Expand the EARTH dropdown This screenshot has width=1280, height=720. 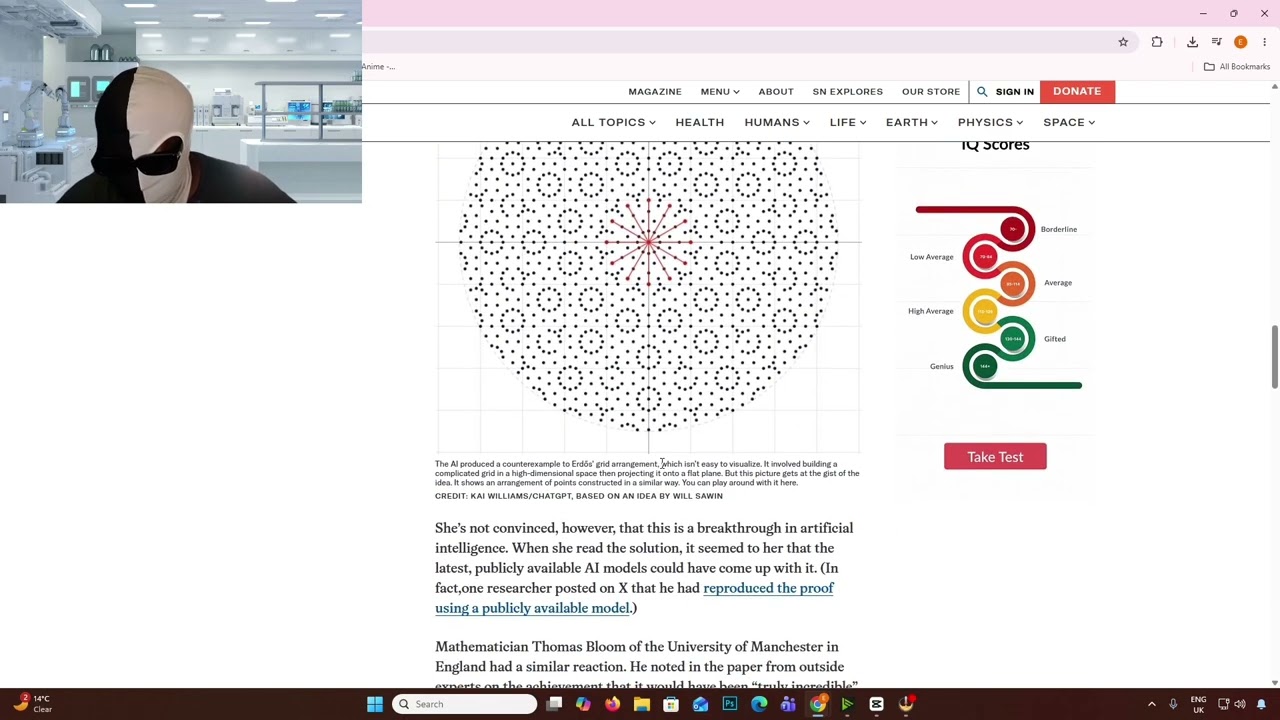(911, 122)
